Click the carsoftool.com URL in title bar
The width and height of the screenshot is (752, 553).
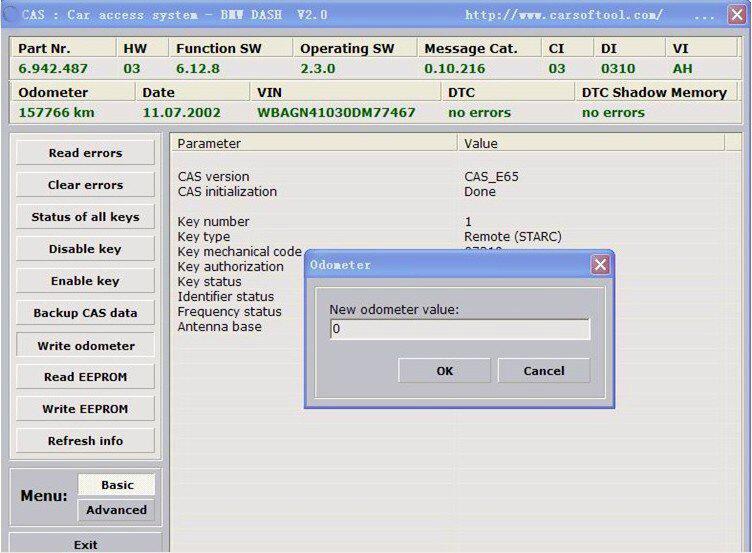coord(564,15)
